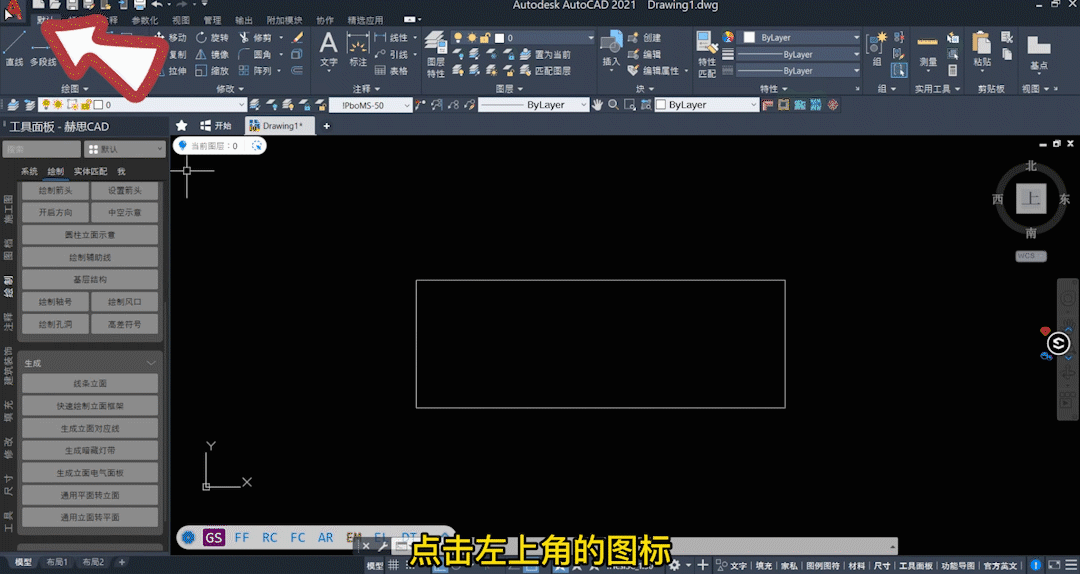
Task: Toggle 文字 option in status bar
Action: pyautogui.click(x=738, y=566)
